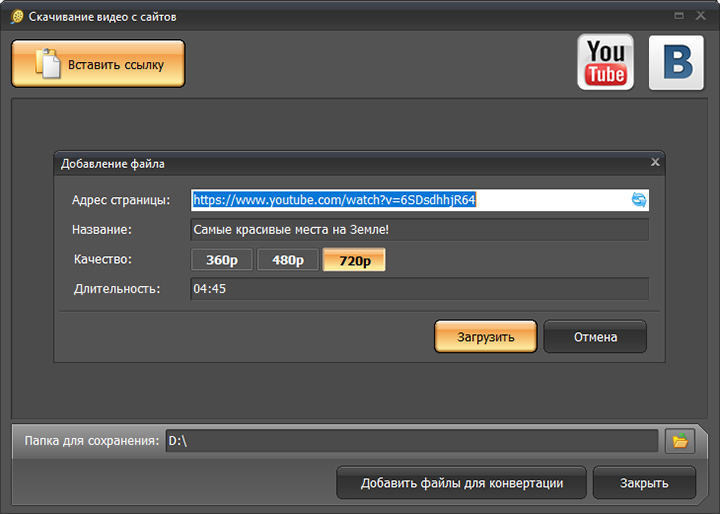720x514 pixels.
Task: Click the "Папка для сохранения:" label
Action: pos(92,441)
